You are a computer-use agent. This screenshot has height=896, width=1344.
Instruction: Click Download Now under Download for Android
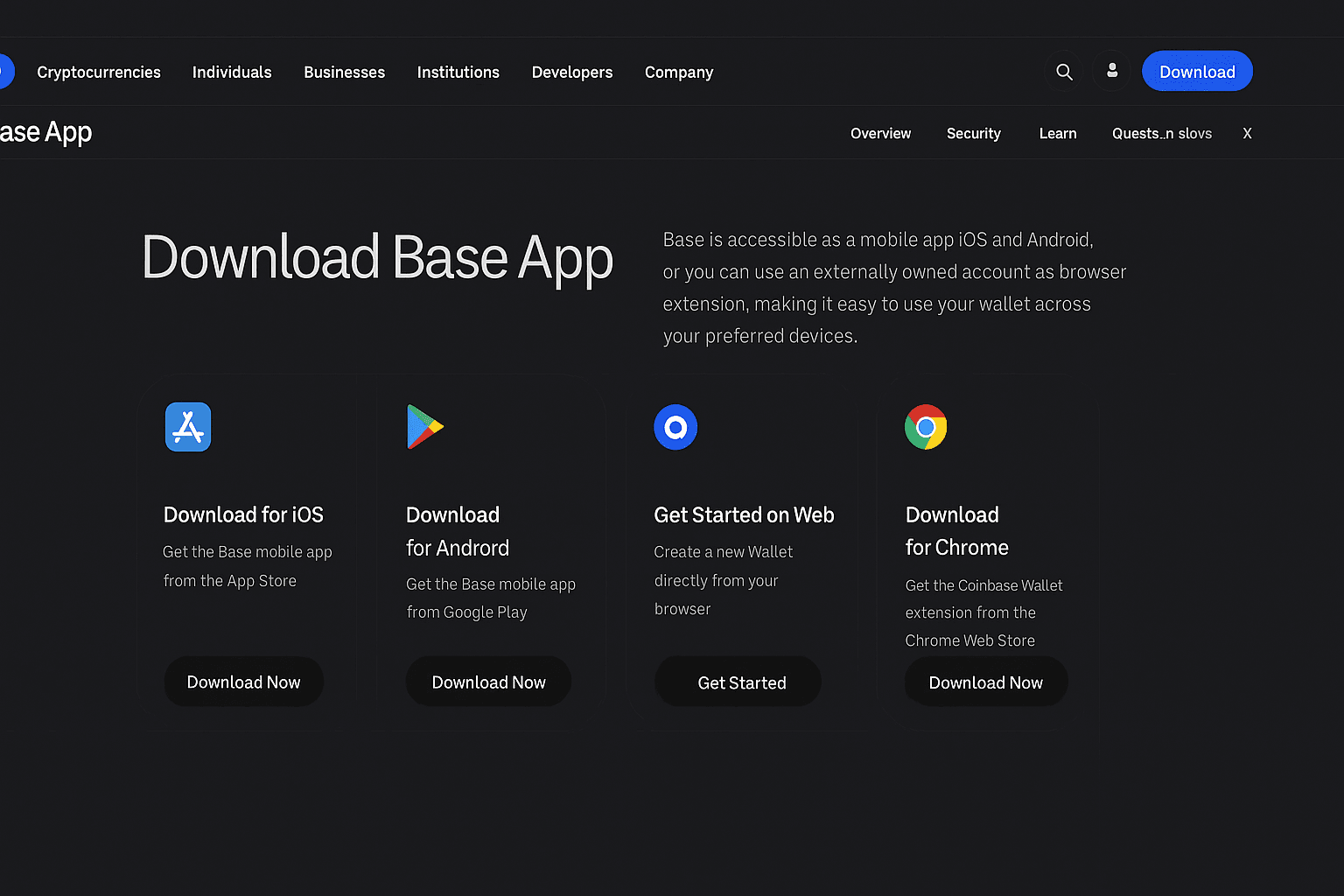click(x=488, y=682)
